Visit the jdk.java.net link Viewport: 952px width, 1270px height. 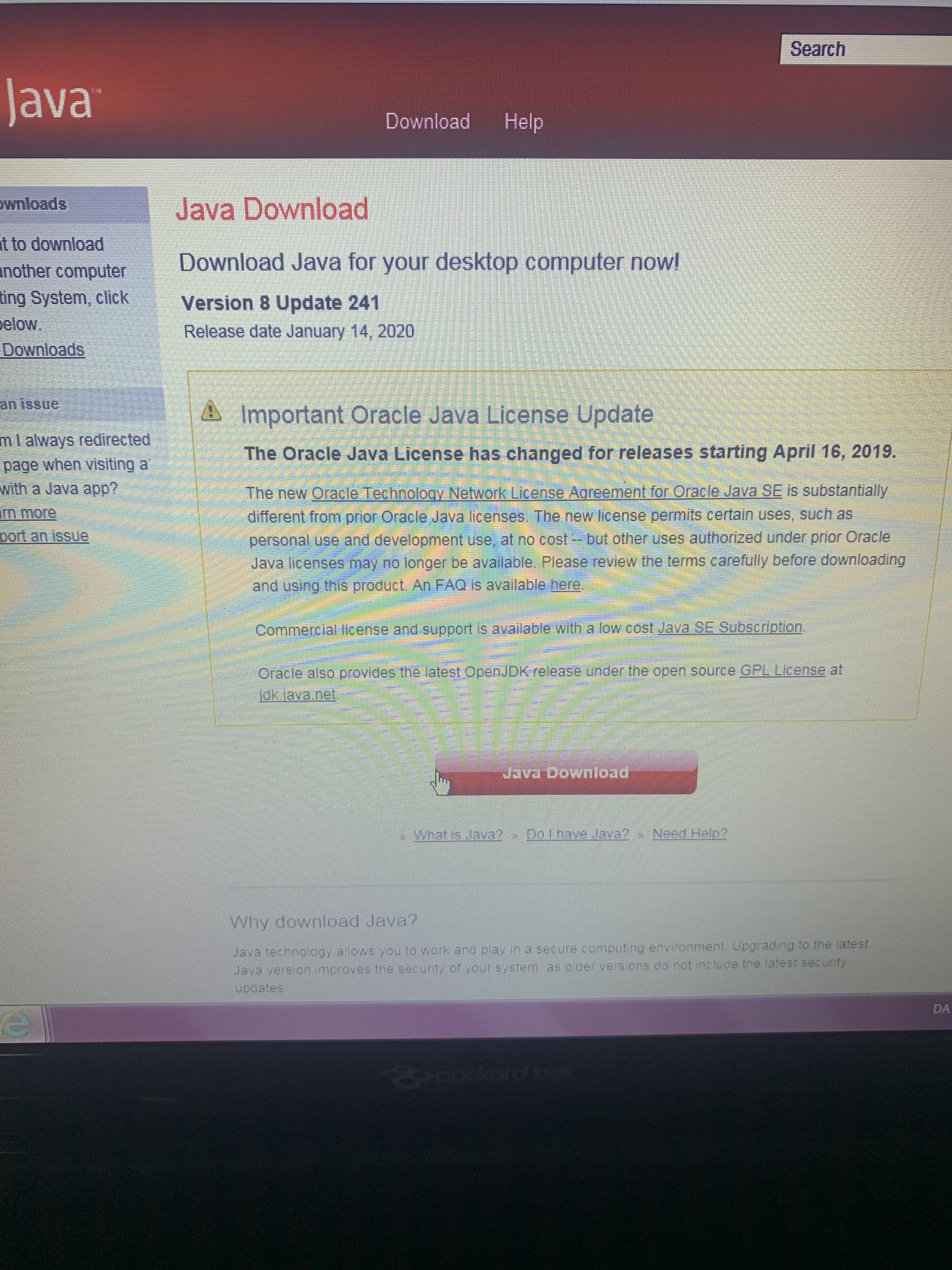297,694
